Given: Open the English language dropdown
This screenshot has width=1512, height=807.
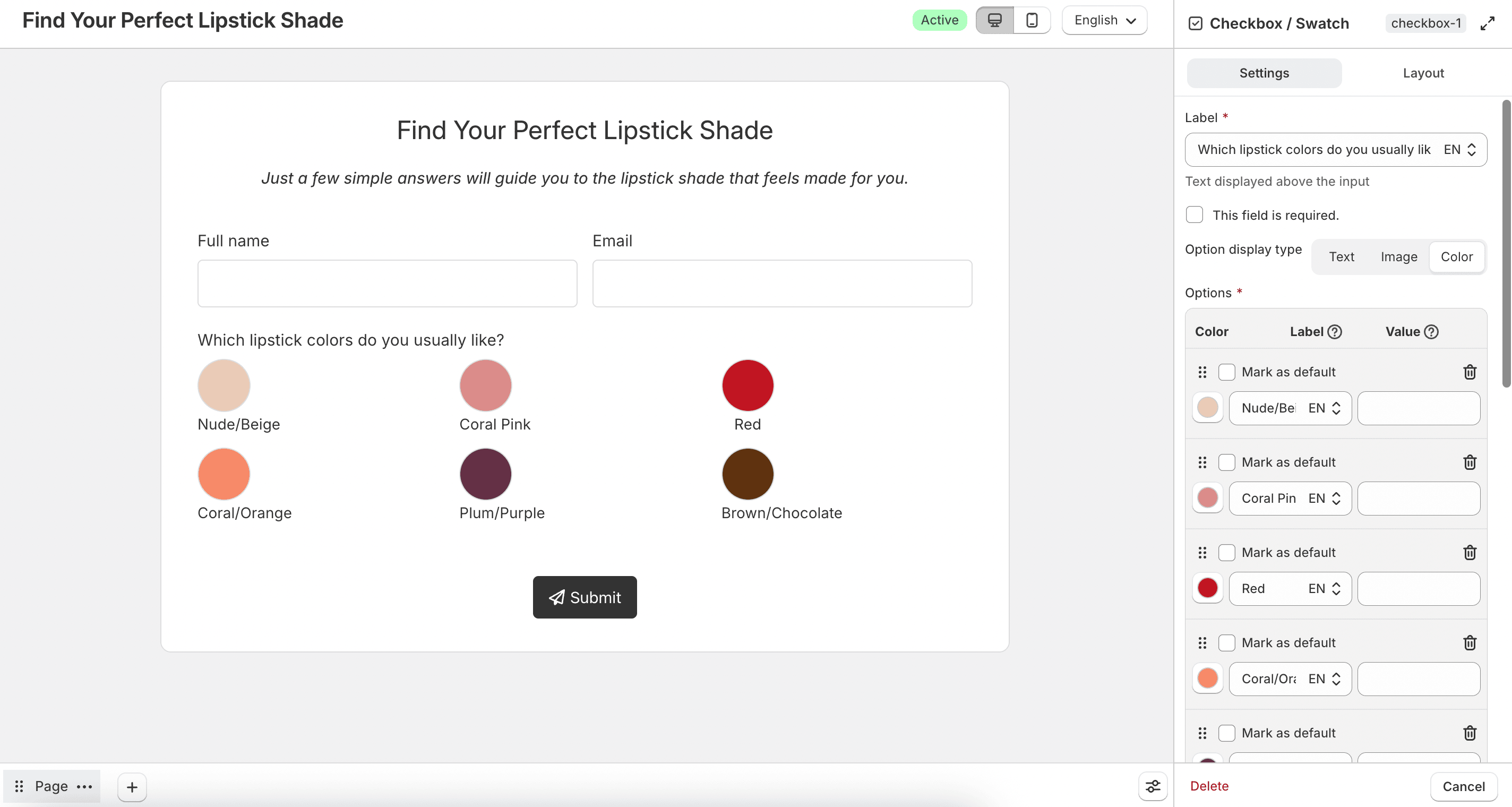Looking at the screenshot, I should coord(1104,21).
